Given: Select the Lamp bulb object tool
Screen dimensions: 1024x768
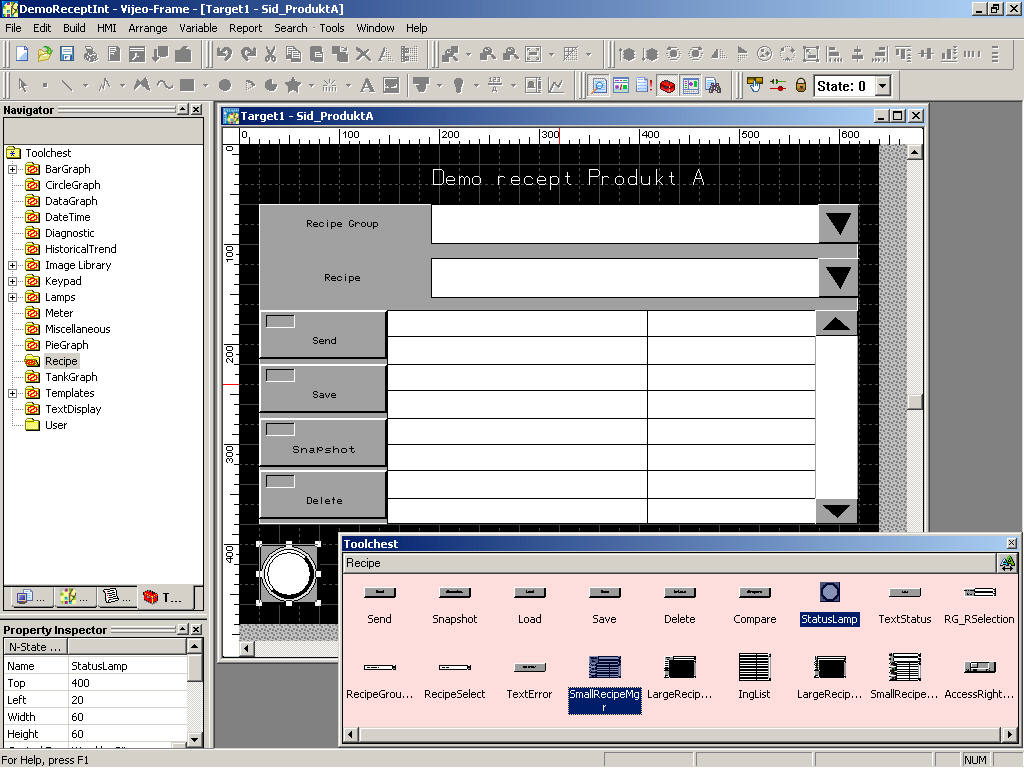Looking at the screenshot, I should (458, 86).
